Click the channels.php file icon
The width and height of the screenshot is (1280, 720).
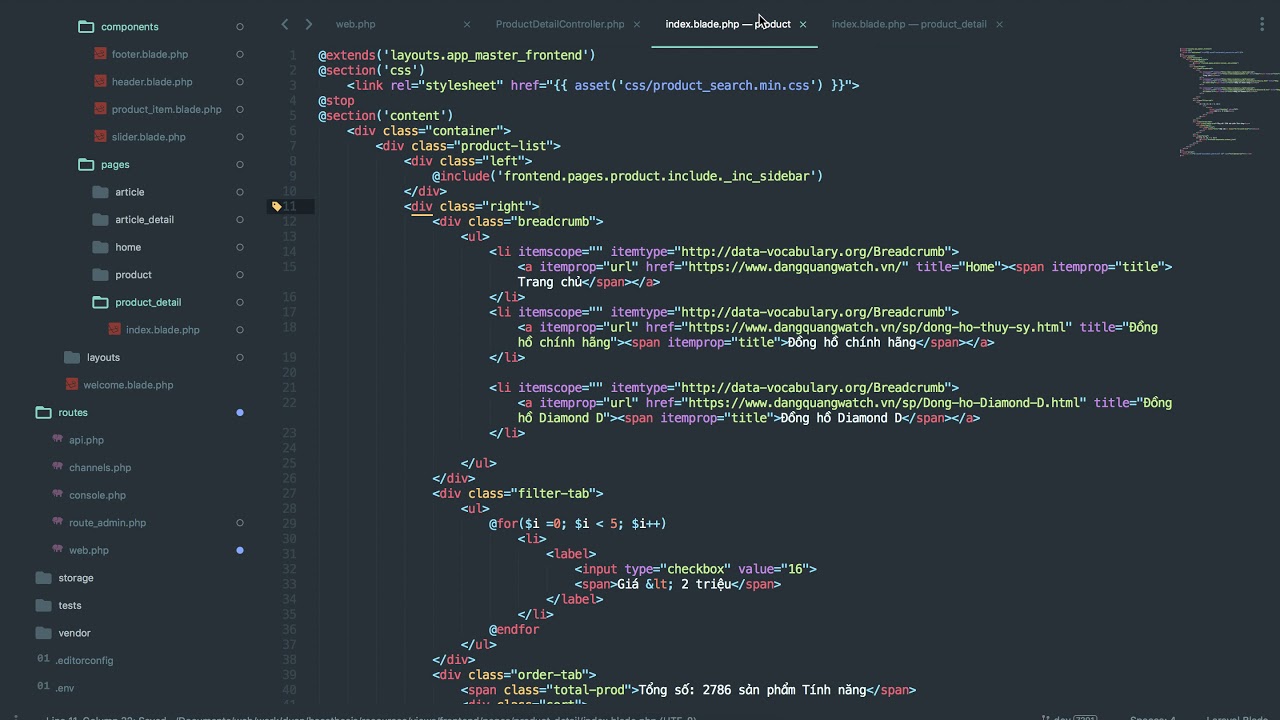(58, 467)
